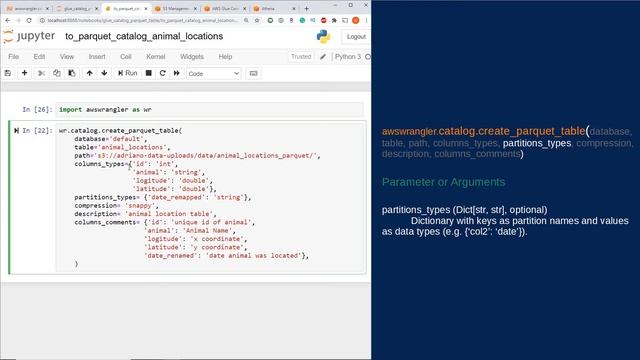Viewport: 640px width, 360px height.
Task: Click the table='animal_locations' line
Action: tap(122, 147)
